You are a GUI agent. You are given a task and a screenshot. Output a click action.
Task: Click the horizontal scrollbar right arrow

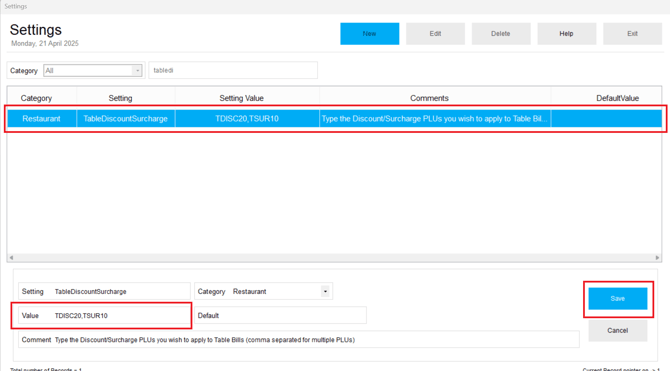click(x=657, y=258)
